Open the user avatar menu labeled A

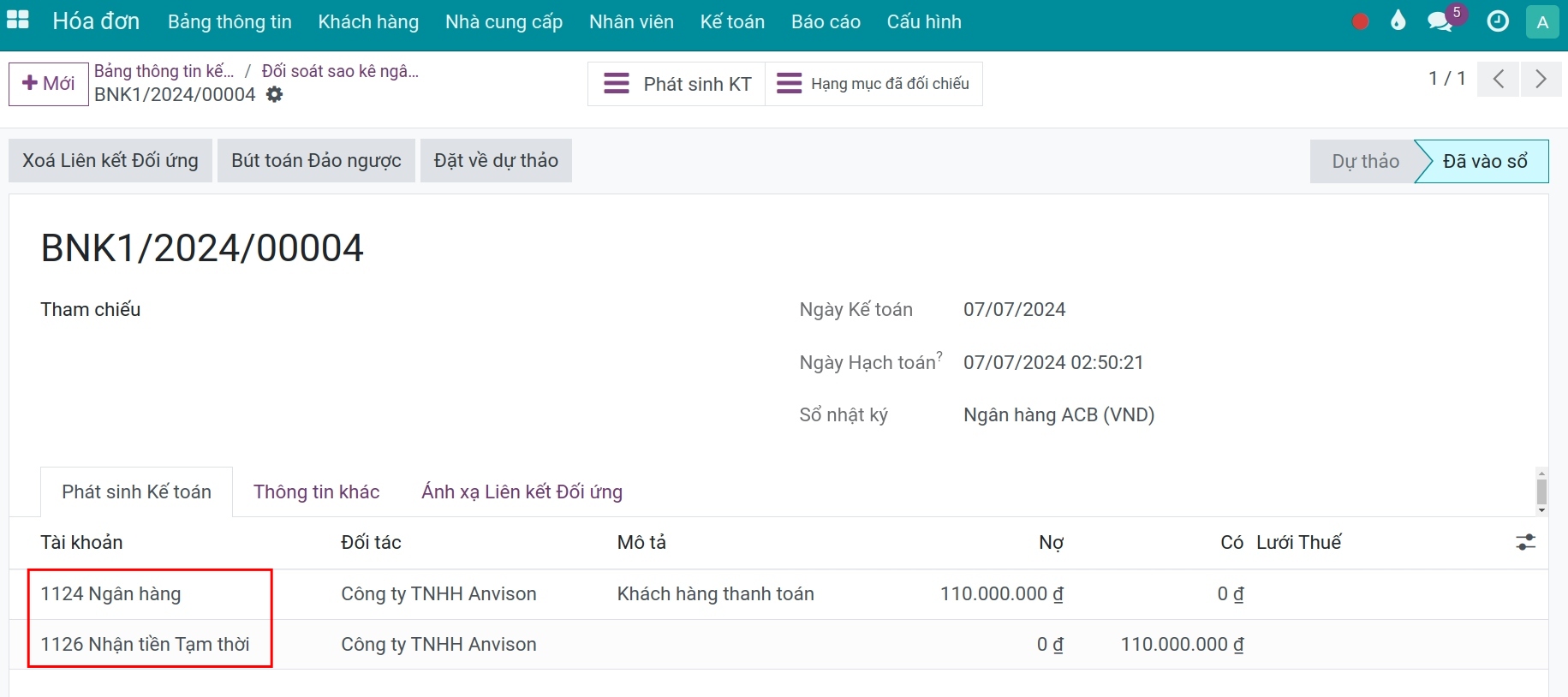pyautogui.click(x=1542, y=22)
